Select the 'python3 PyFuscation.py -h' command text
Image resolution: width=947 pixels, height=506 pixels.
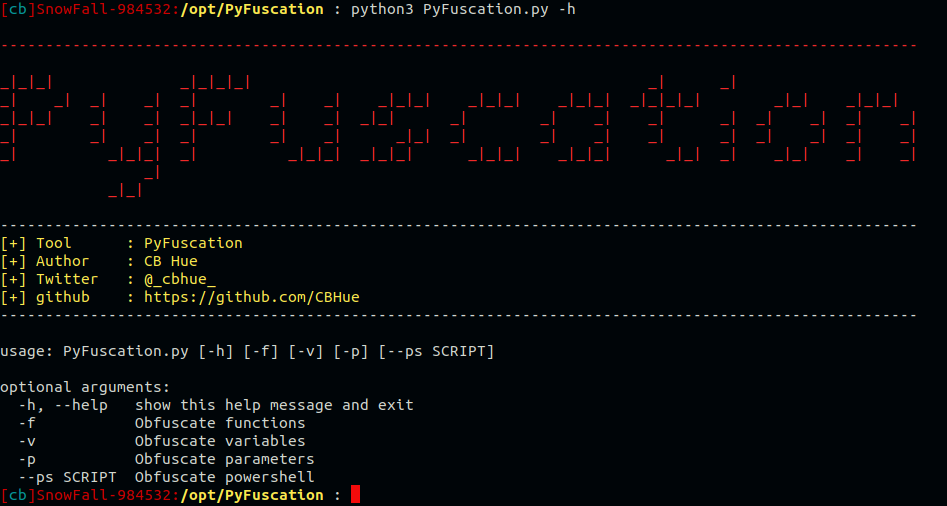click(x=463, y=9)
